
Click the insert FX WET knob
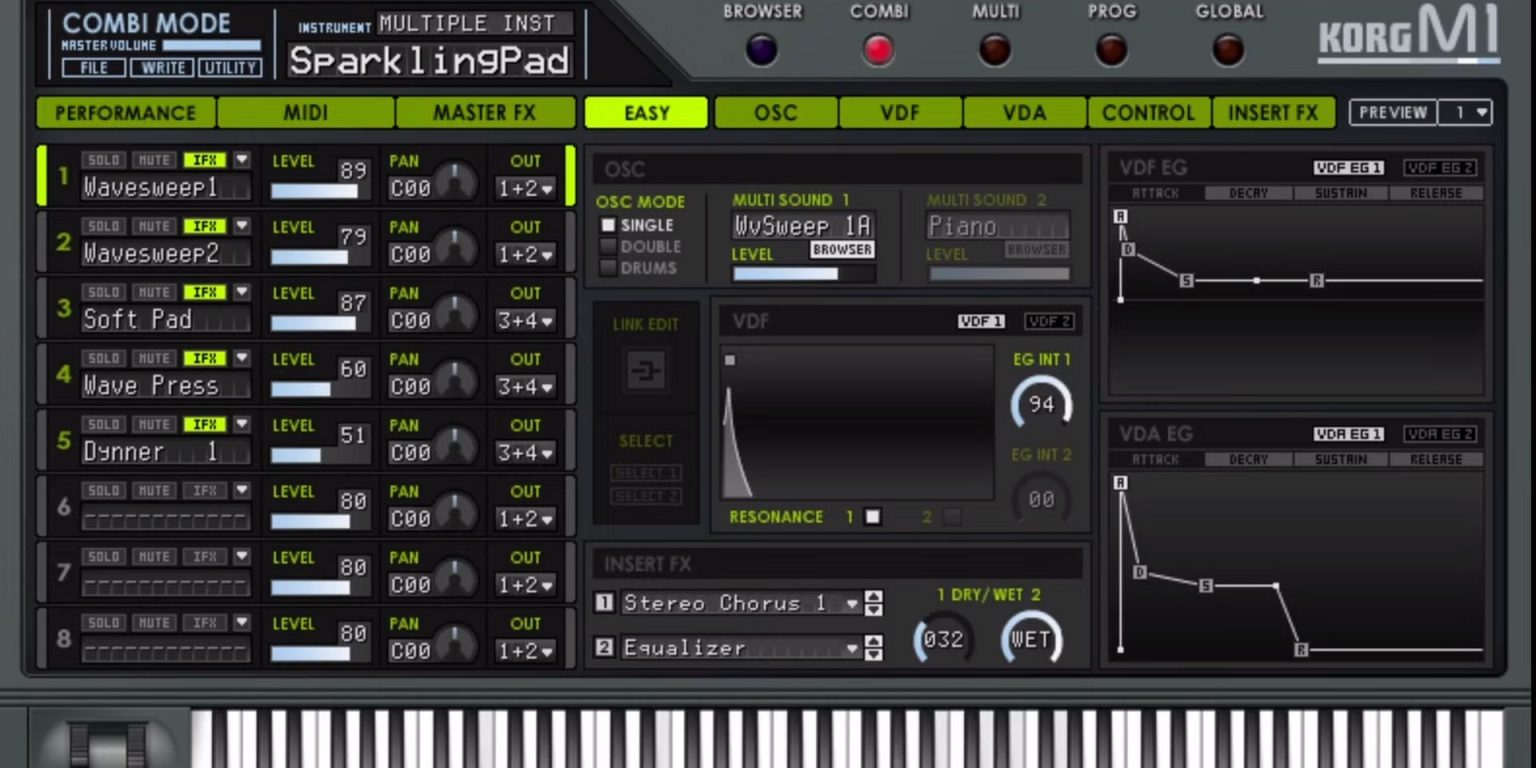(x=1031, y=640)
